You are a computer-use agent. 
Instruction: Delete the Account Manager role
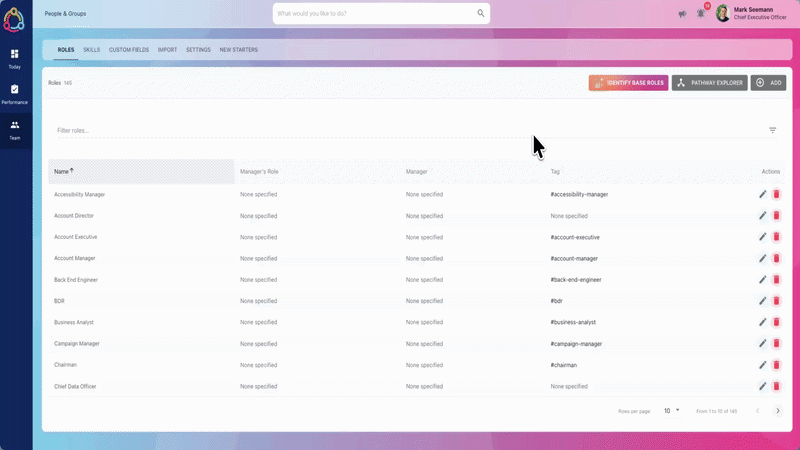776,258
